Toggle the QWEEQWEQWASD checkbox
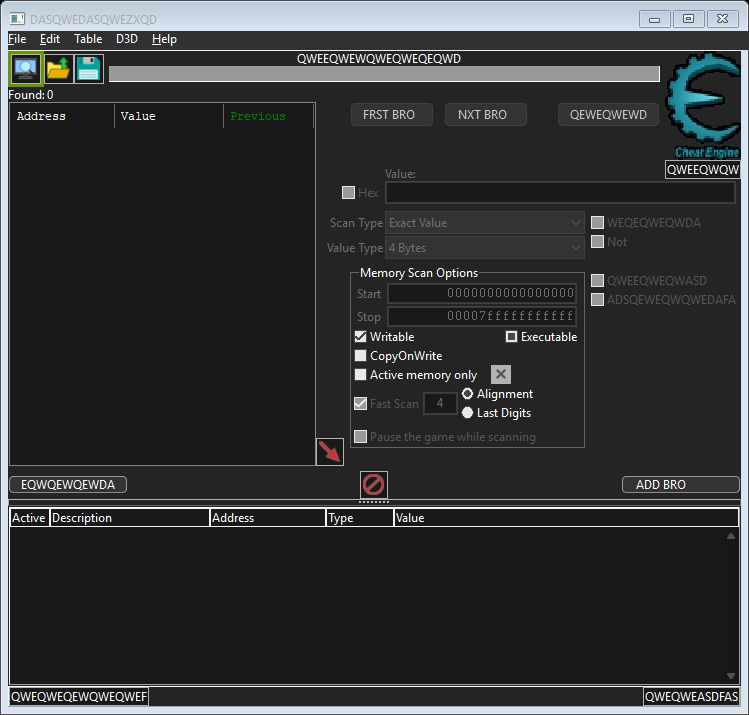 598,280
